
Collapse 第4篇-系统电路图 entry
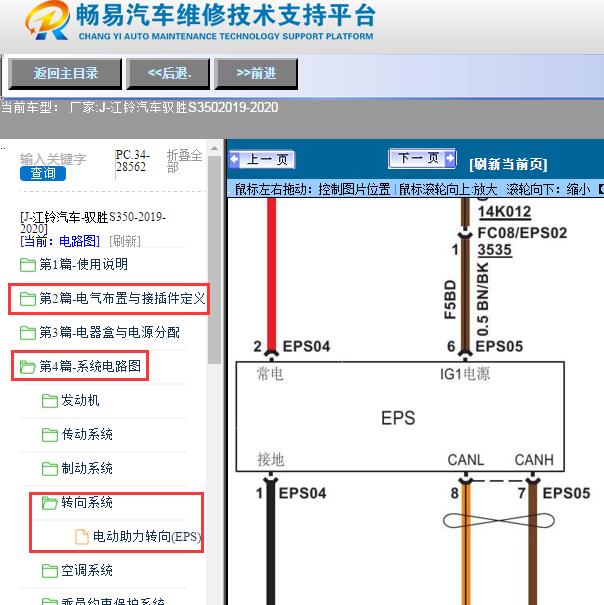coord(90,367)
